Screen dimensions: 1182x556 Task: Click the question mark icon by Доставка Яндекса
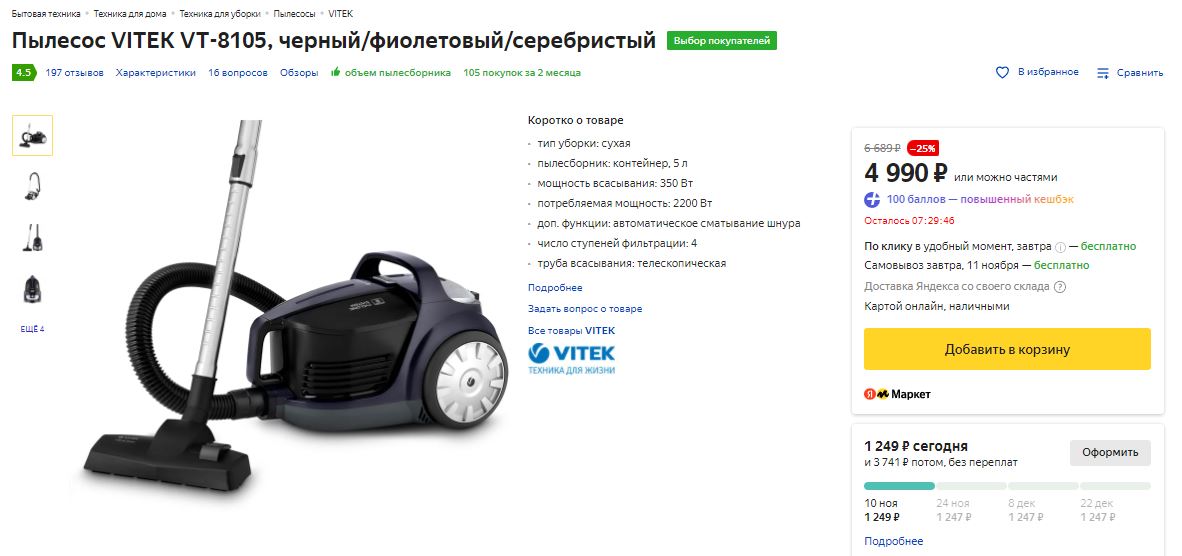pyautogui.click(x=1060, y=287)
